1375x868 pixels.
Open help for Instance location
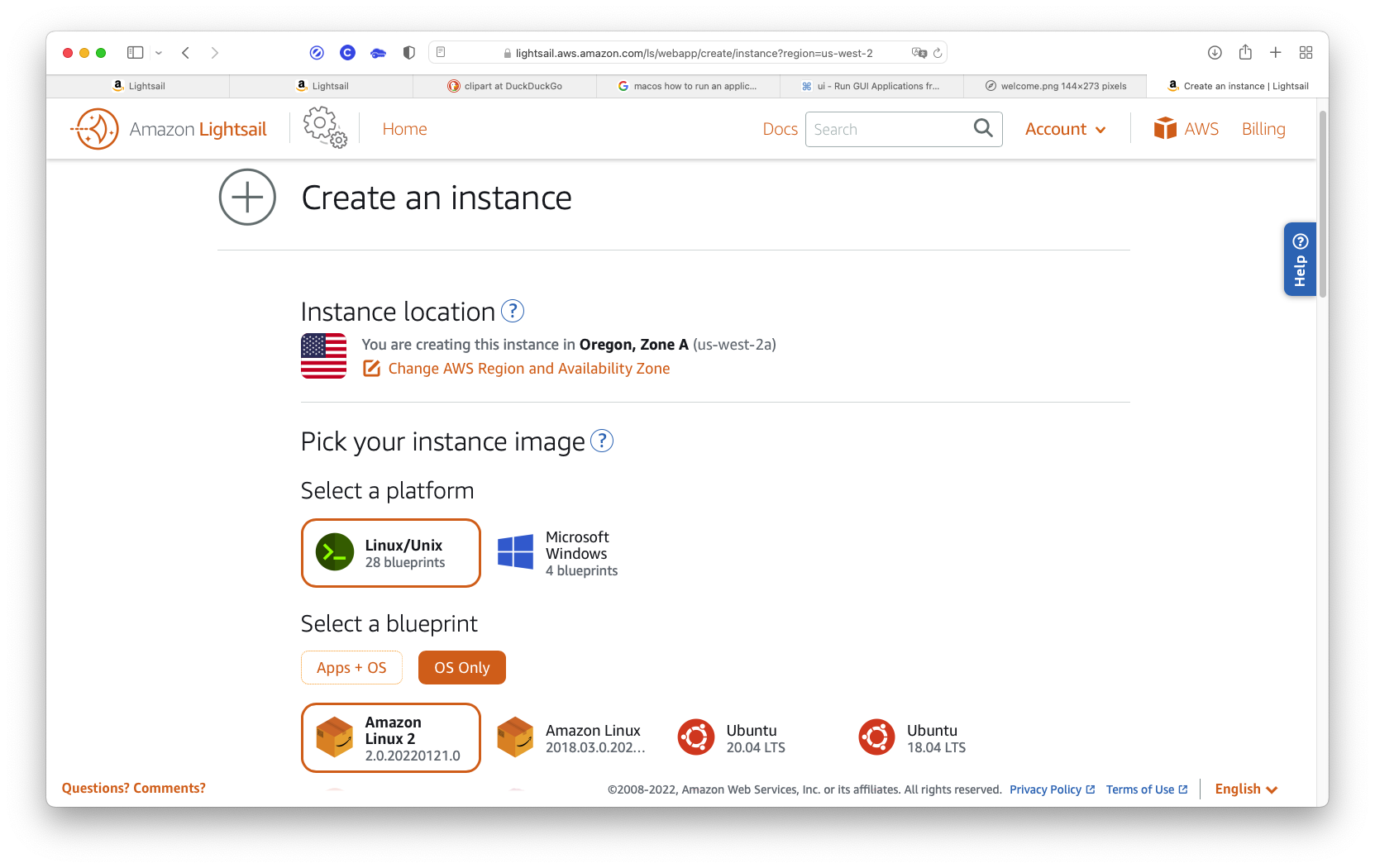[513, 311]
